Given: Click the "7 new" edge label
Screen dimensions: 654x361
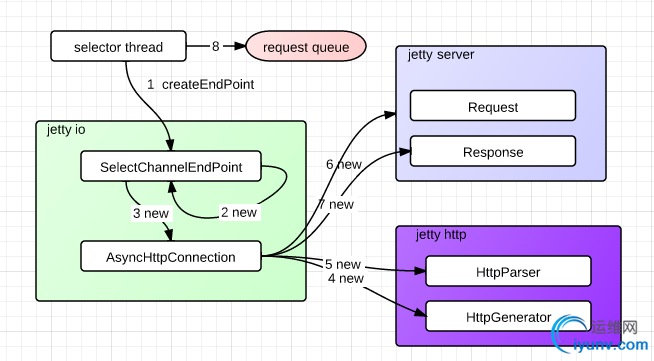Looking at the screenshot, I should 336,204.
